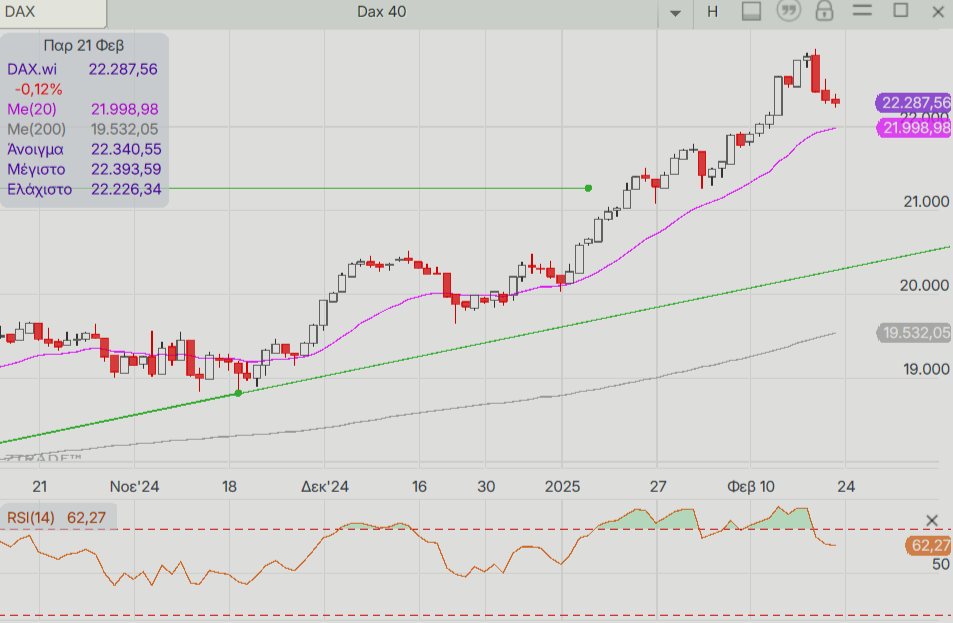This screenshot has height=623, width=953.
Task: Expand the symbol dropdown arrow
Action: tap(675, 13)
